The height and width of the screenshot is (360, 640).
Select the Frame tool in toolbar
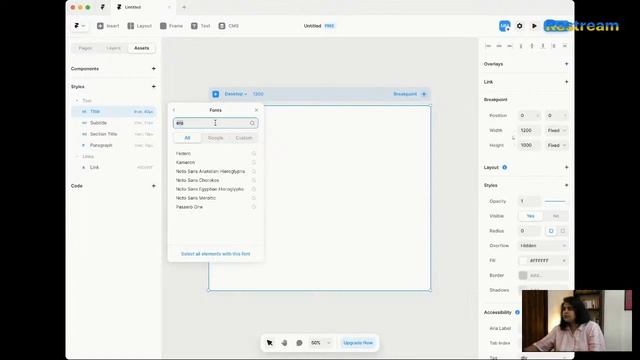pyautogui.click(x=171, y=26)
